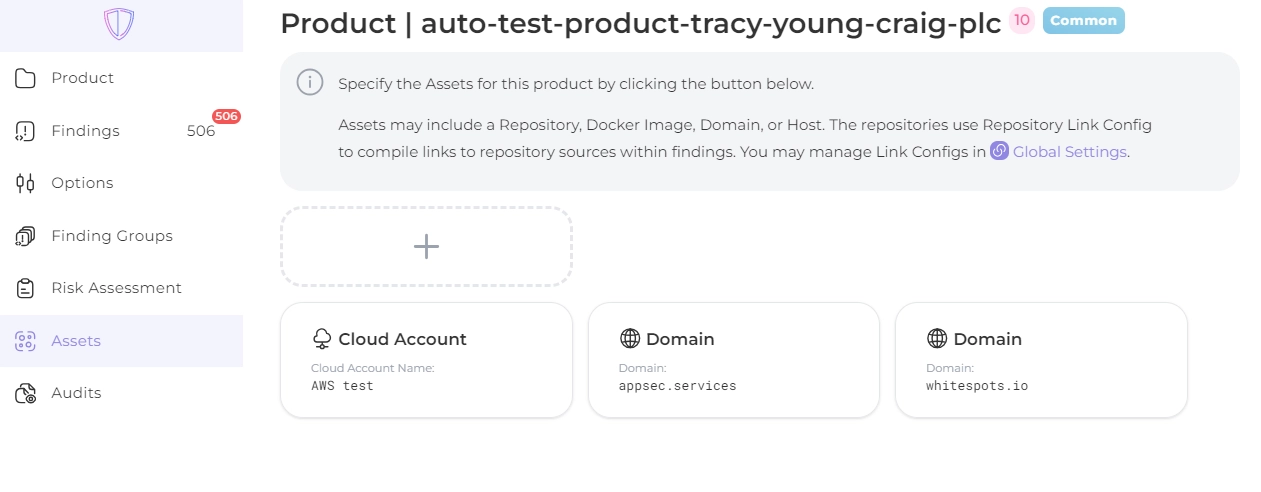Go to Risk Assessment section
The image size is (1261, 492).
point(116,288)
